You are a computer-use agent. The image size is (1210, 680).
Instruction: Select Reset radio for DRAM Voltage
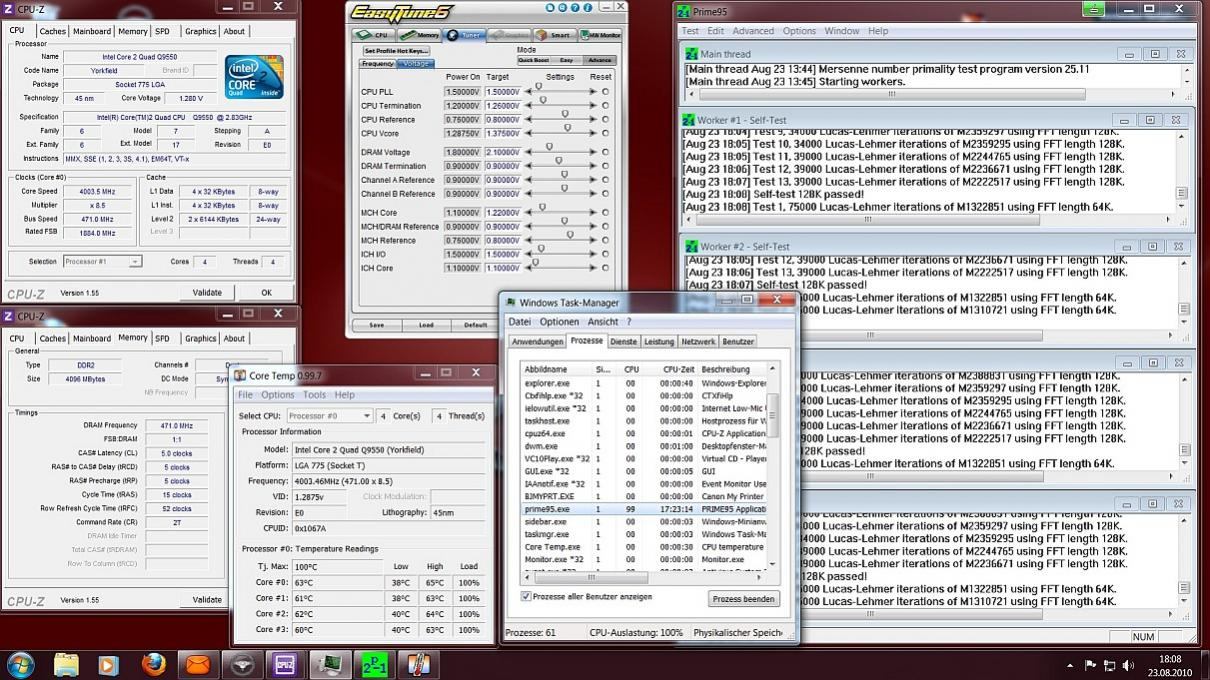pyautogui.click(x=604, y=152)
